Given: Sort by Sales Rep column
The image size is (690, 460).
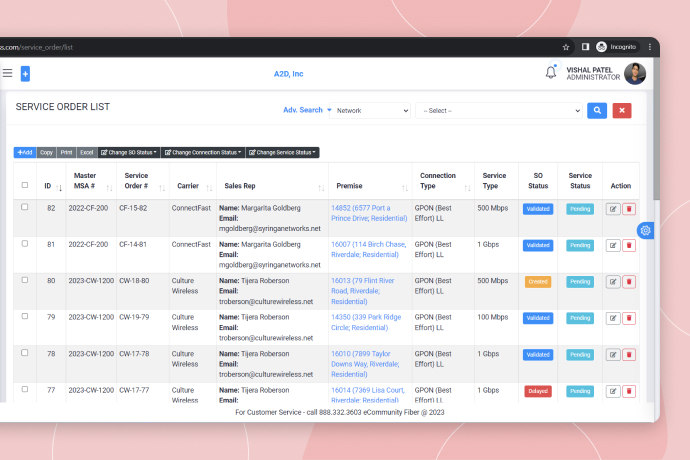Looking at the screenshot, I should (321, 188).
